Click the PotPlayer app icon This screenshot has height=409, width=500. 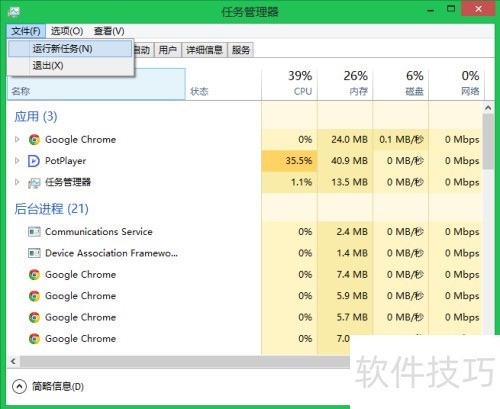[x=34, y=161]
